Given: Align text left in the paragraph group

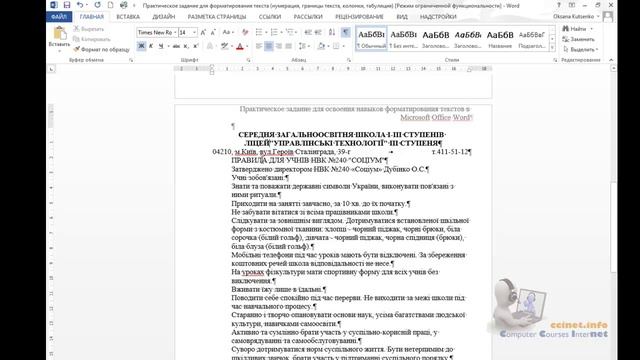Looking at the screenshot, I should [259, 46].
